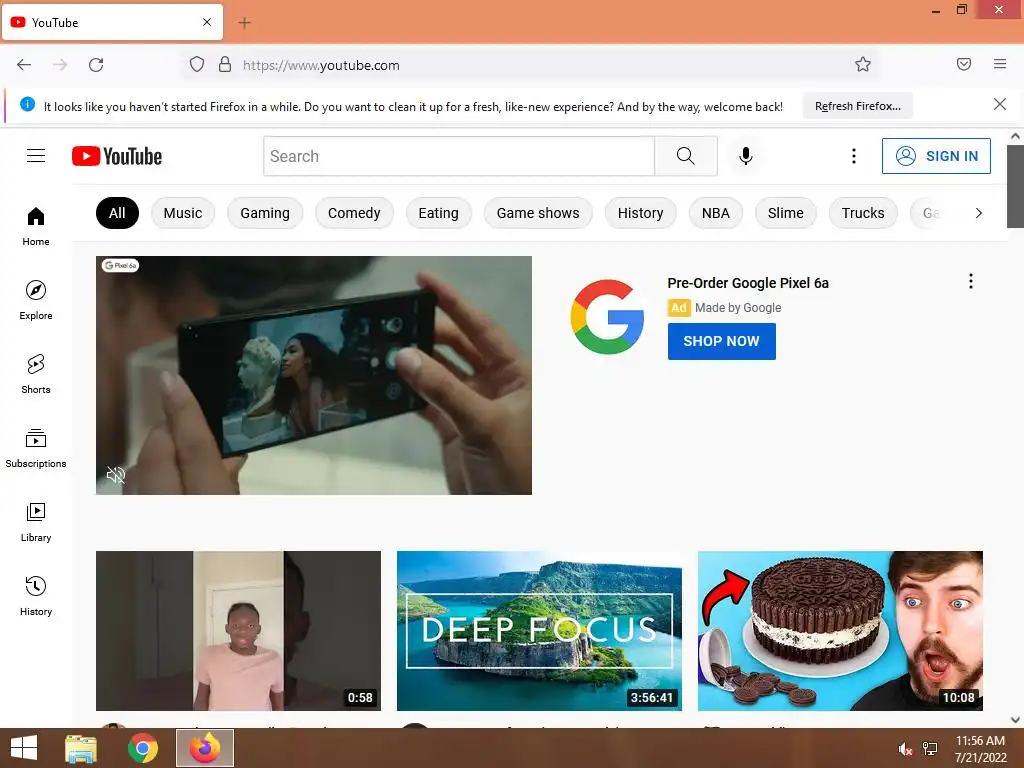Click the Google G logo
1024x768 pixels.
click(x=607, y=317)
